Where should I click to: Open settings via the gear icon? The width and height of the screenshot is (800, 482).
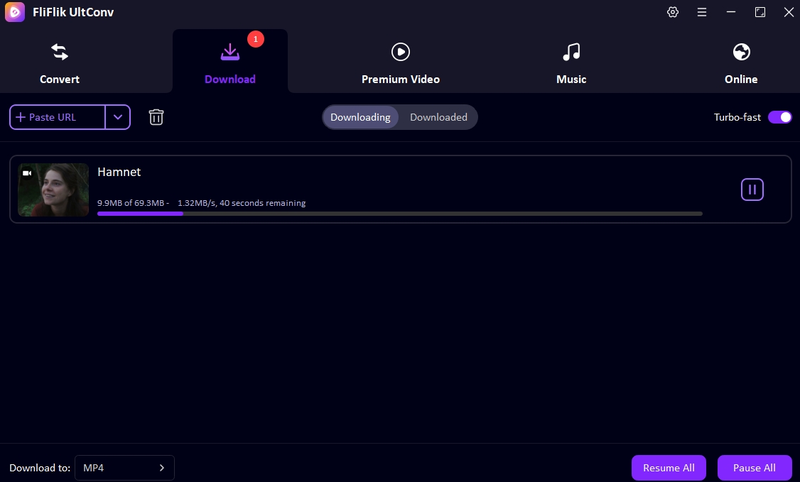click(672, 12)
